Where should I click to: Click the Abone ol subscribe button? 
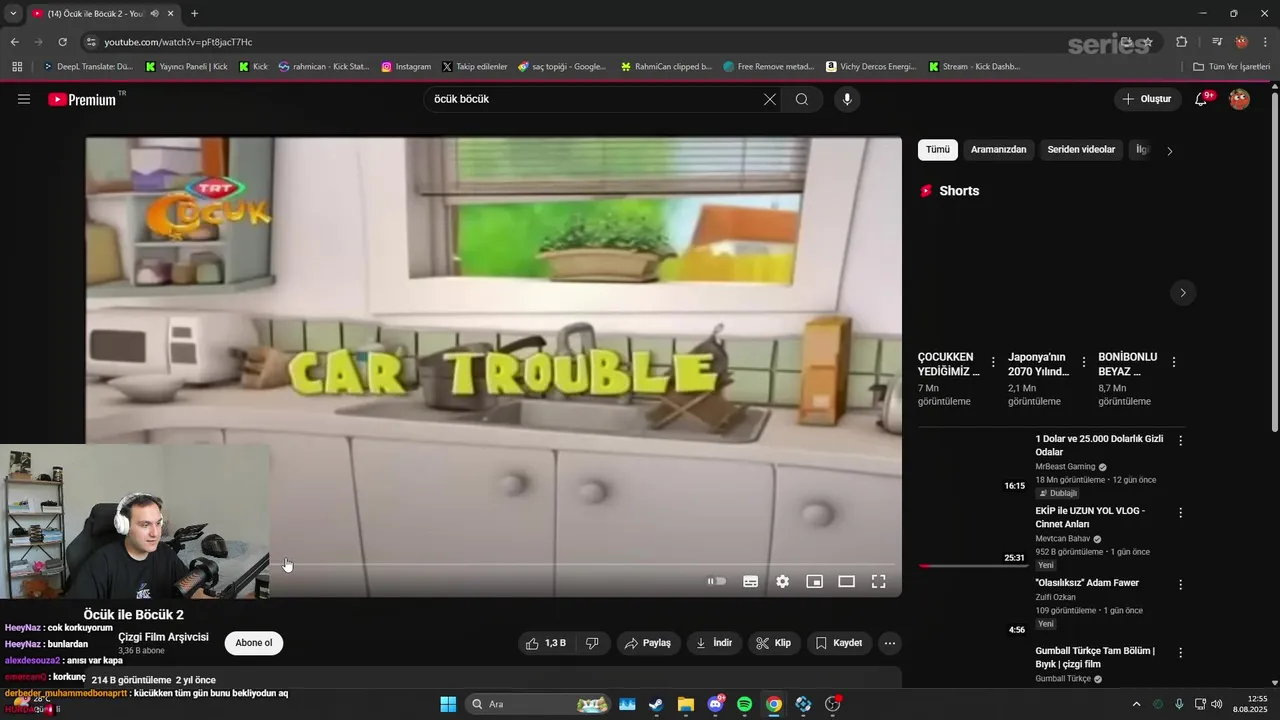(254, 643)
